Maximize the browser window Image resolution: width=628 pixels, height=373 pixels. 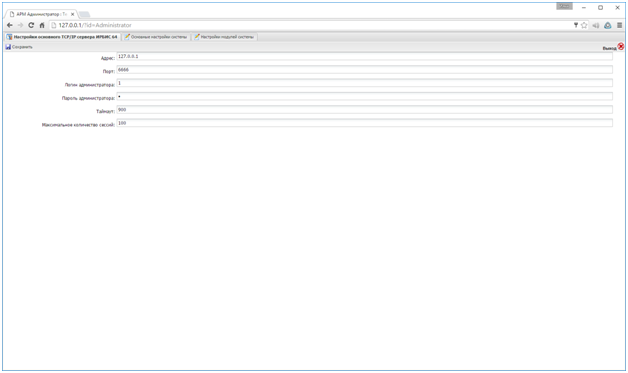pyautogui.click(x=600, y=8)
